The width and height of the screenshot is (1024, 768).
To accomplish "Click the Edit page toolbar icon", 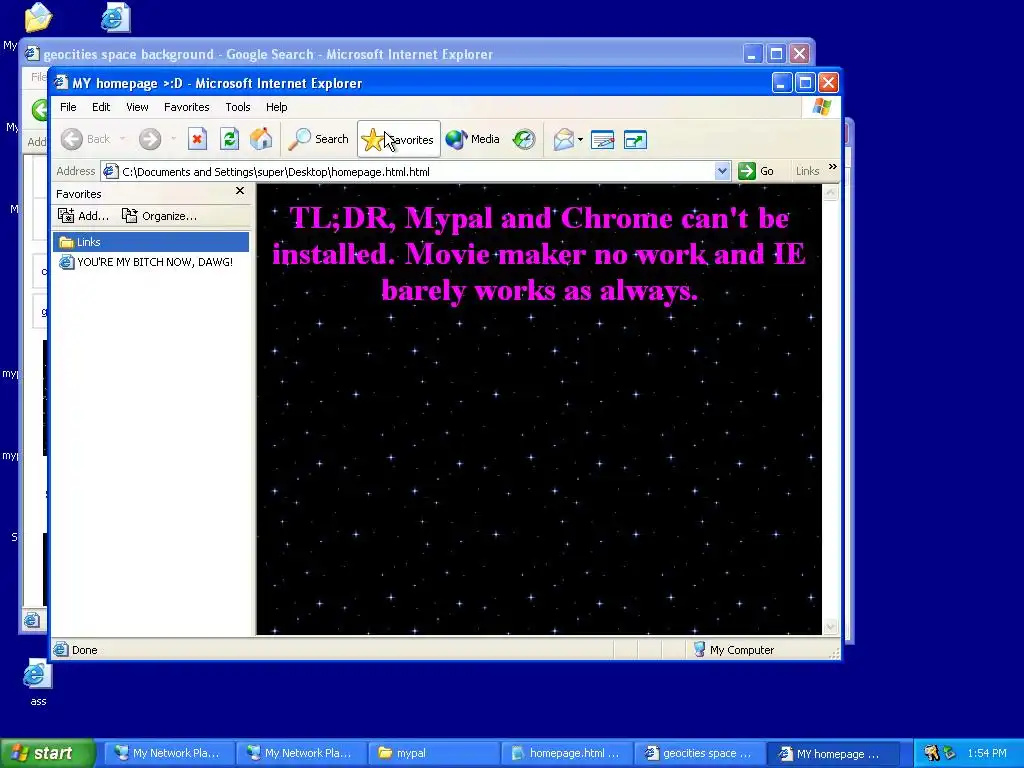I will point(602,139).
